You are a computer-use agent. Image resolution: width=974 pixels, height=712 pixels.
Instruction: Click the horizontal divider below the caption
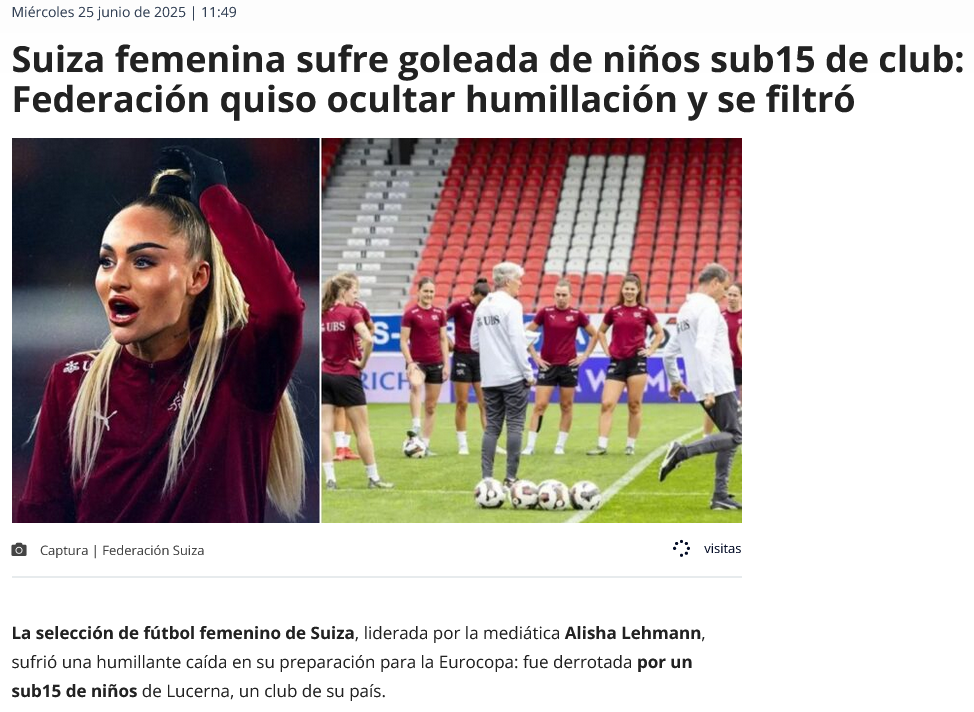pos(376,577)
